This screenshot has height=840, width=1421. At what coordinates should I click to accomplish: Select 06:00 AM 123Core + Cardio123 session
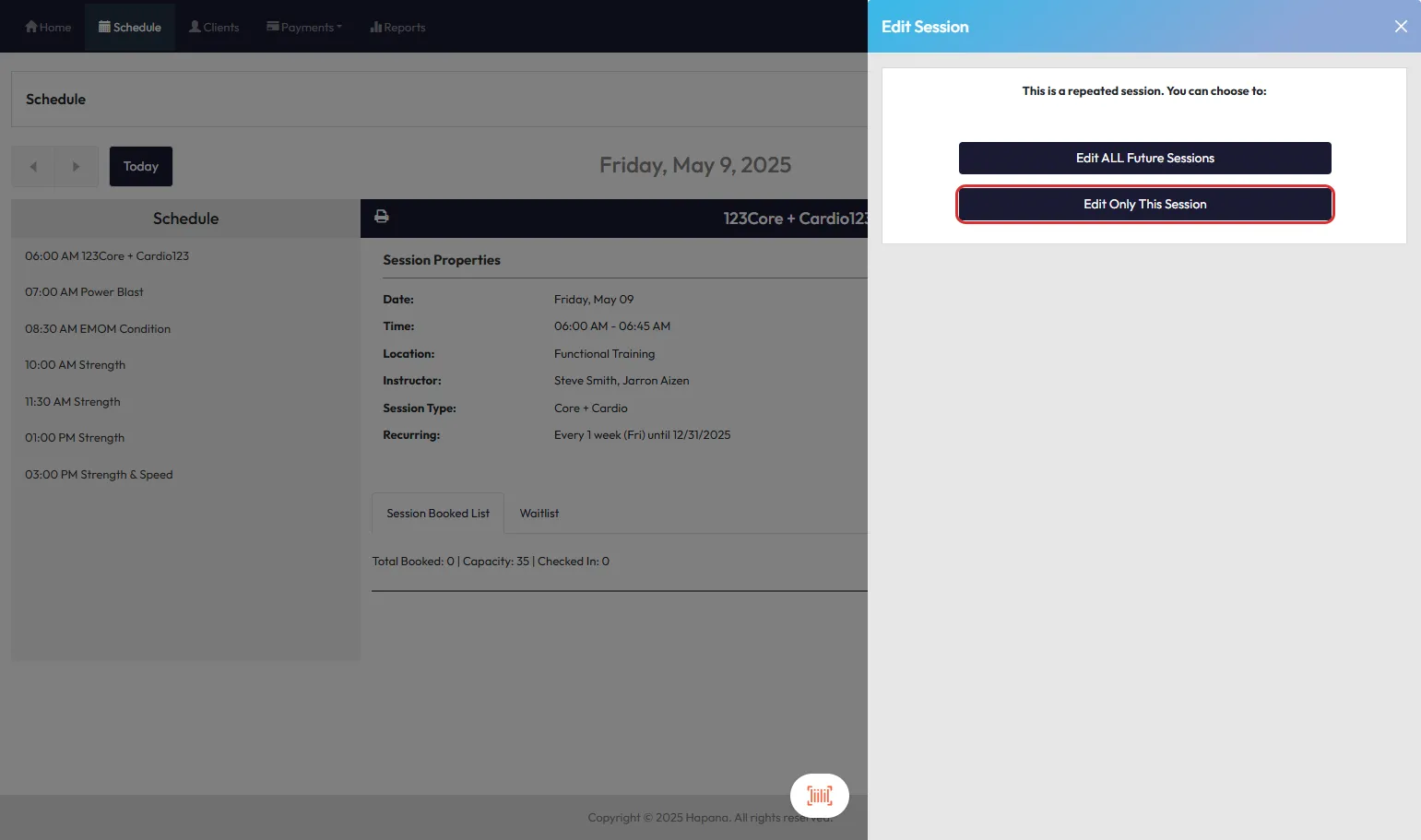tap(107, 256)
